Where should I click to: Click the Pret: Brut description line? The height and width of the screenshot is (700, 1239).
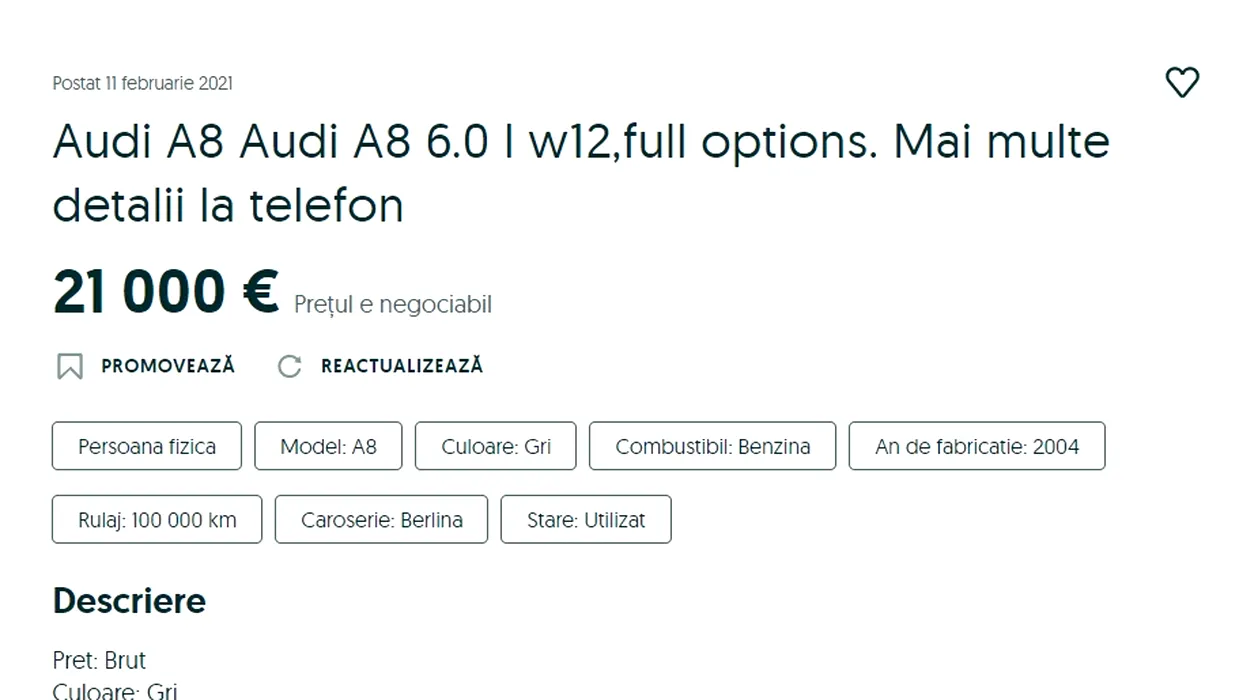pos(99,660)
